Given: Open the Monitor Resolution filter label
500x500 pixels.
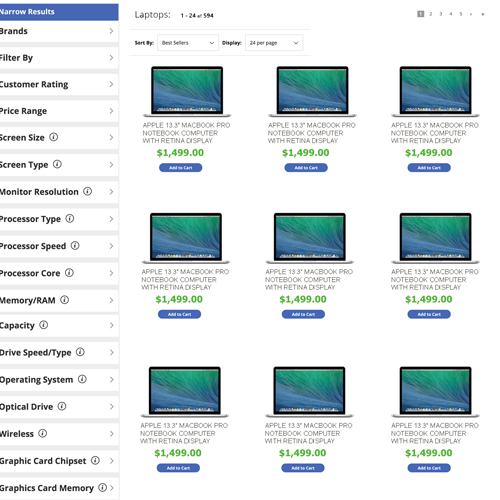Looking at the screenshot, I should tap(39, 192).
